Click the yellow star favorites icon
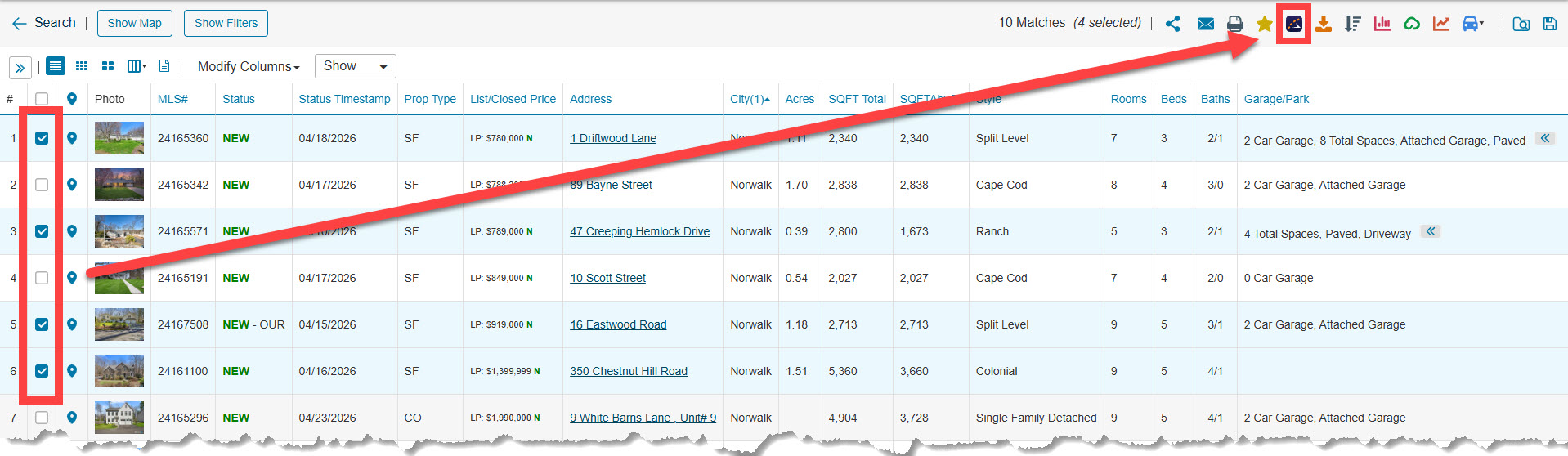The width and height of the screenshot is (1568, 456). 1265,24
